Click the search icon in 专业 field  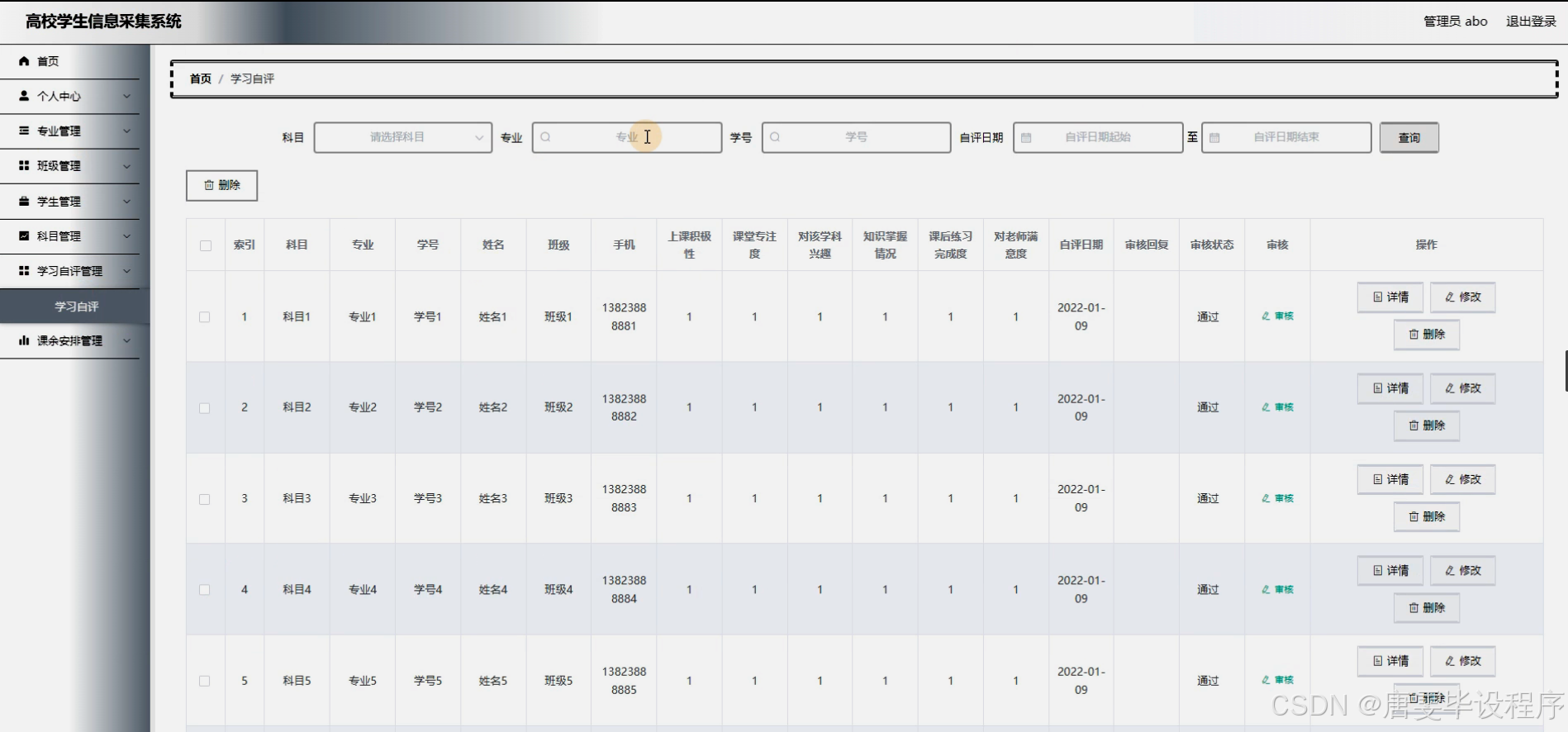[x=545, y=137]
